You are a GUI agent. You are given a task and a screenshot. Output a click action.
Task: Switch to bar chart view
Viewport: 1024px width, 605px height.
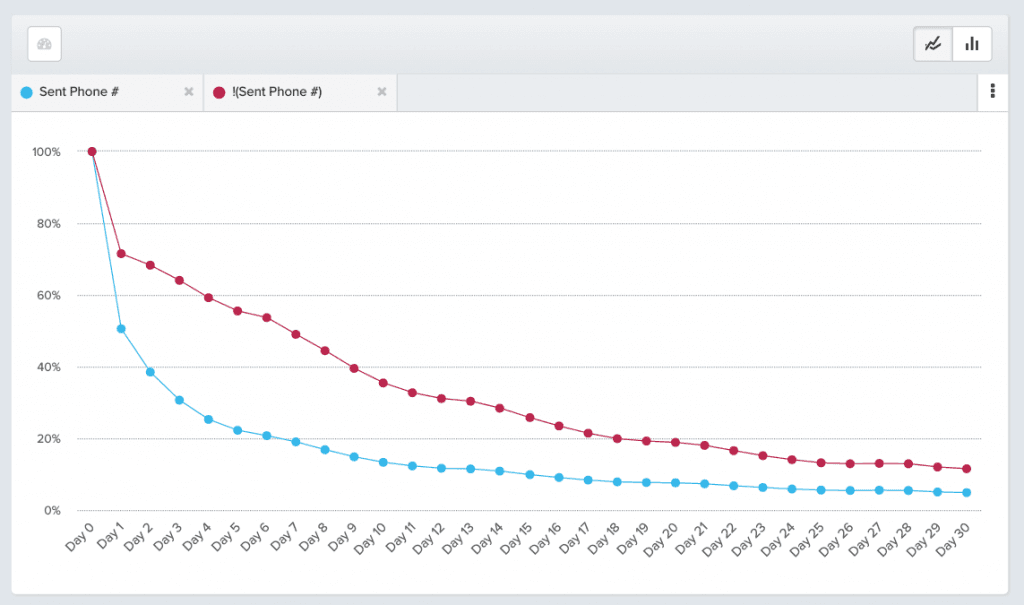point(972,44)
